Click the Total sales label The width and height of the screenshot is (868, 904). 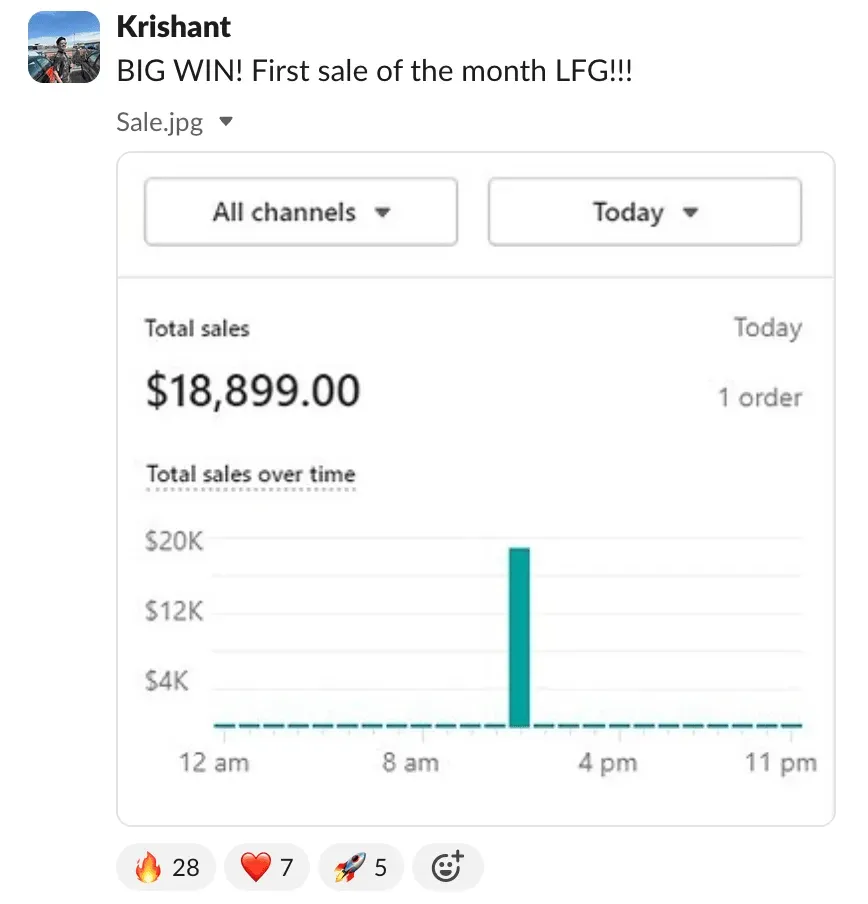(x=197, y=329)
